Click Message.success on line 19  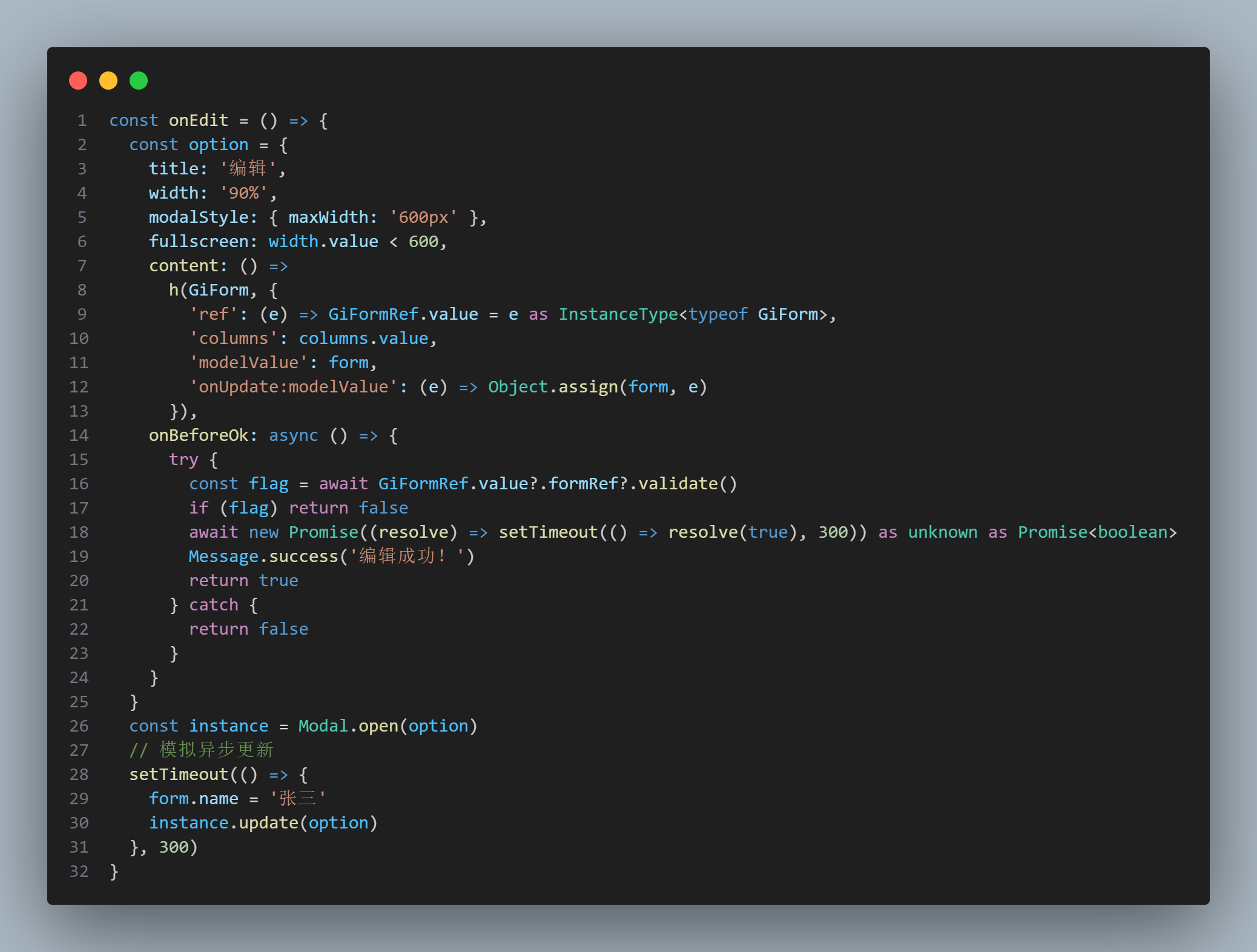(x=263, y=557)
